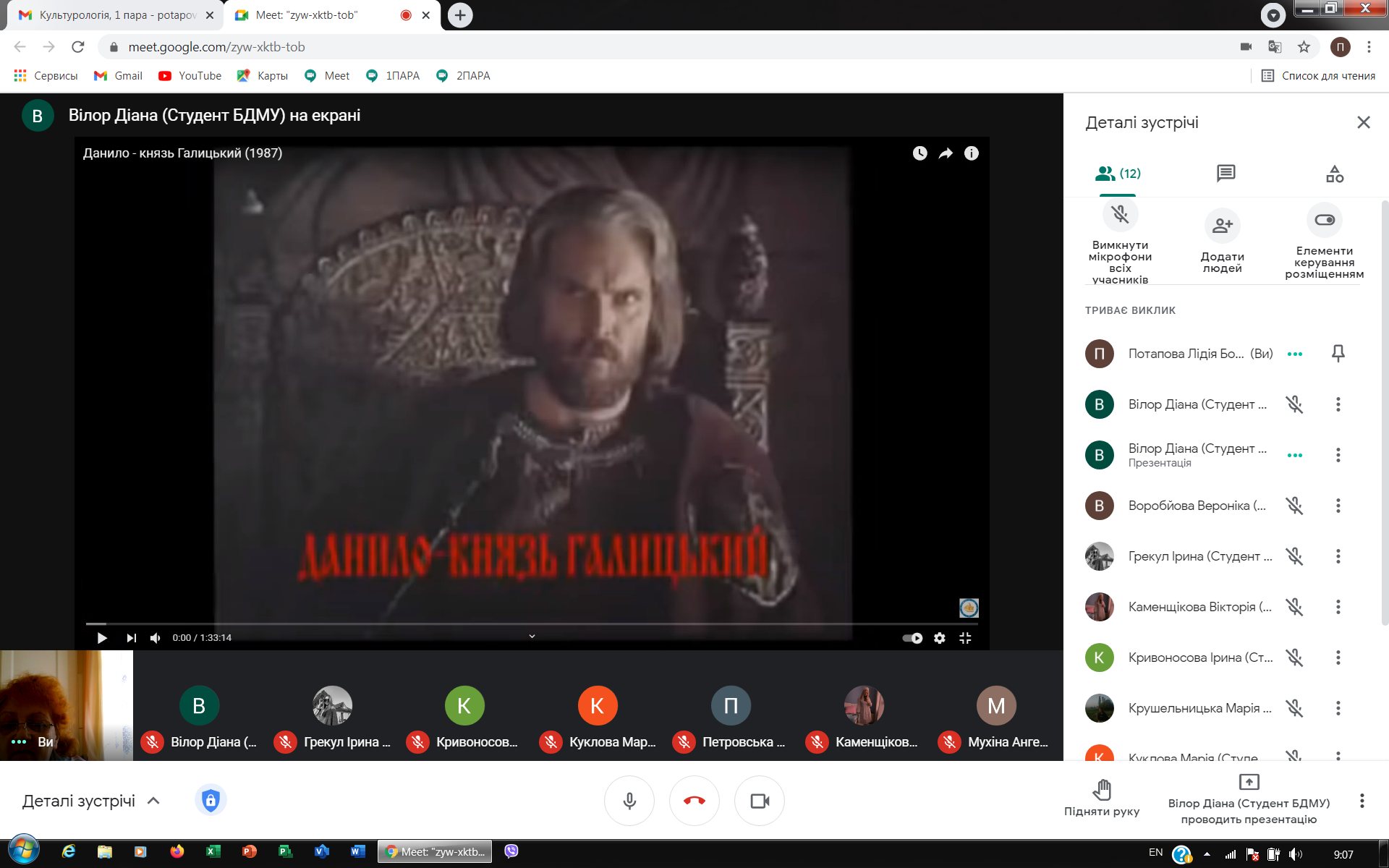1389x868 pixels.
Task: Open Chrome three-dot menu
Action: pos(1369,47)
